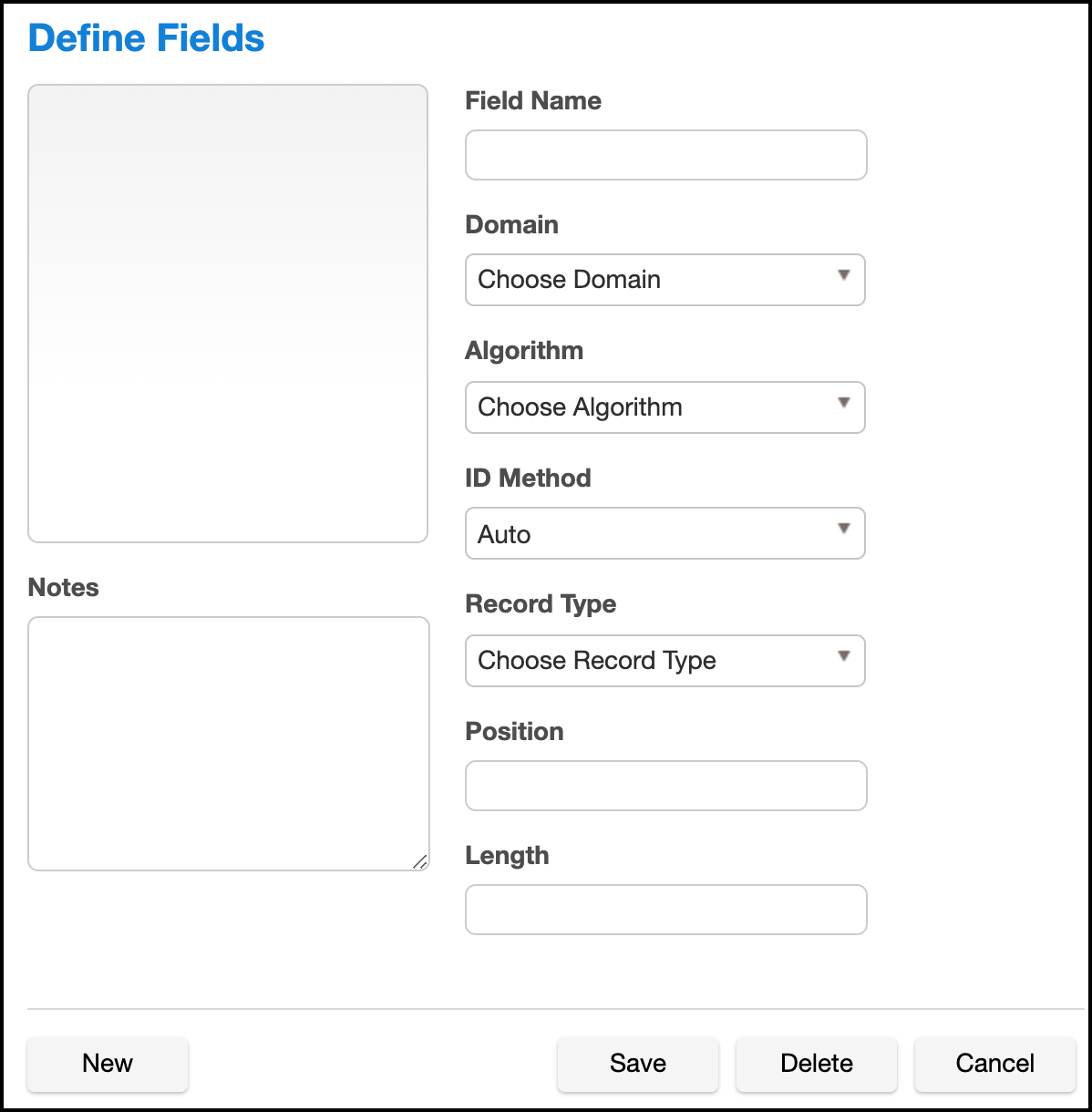Viewport: 1092px width, 1112px height.
Task: Click the Length label text
Action: pyautogui.click(x=507, y=856)
